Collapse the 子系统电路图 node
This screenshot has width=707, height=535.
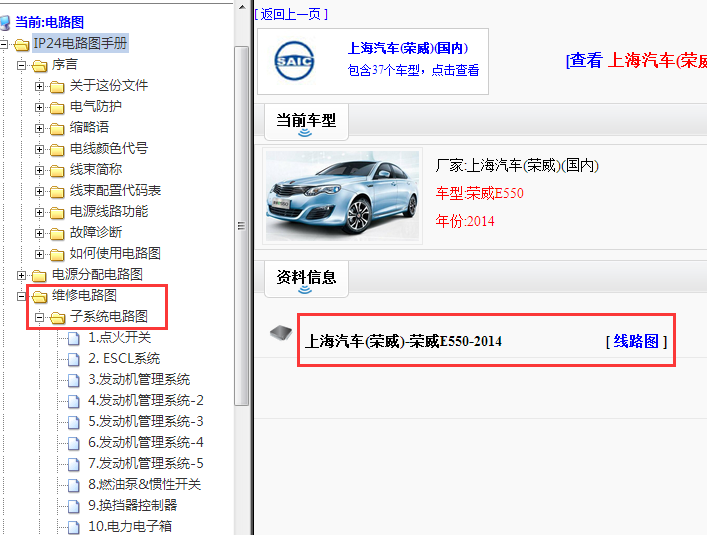pyautogui.click(x=39, y=317)
